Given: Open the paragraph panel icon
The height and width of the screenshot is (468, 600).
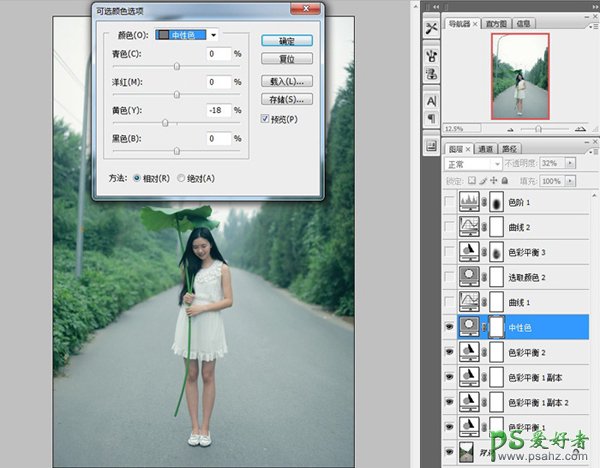Looking at the screenshot, I should pos(431,119).
